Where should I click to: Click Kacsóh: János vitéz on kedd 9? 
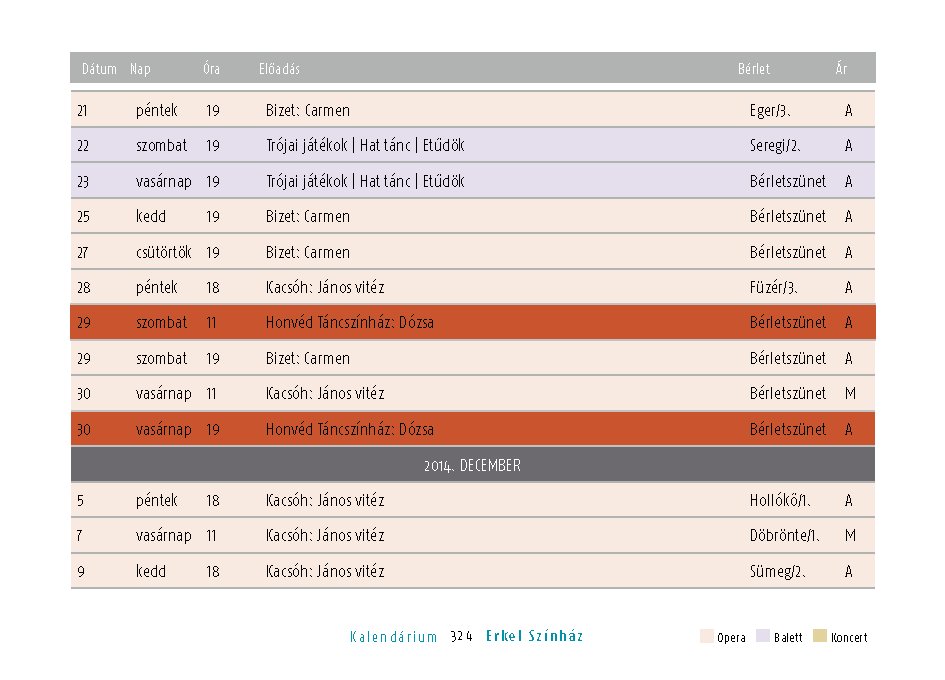pyautogui.click(x=325, y=571)
